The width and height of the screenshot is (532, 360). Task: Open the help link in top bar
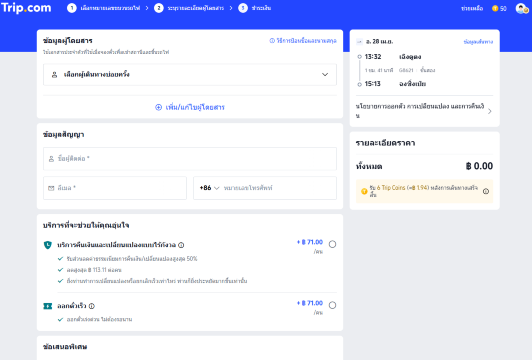472,8
